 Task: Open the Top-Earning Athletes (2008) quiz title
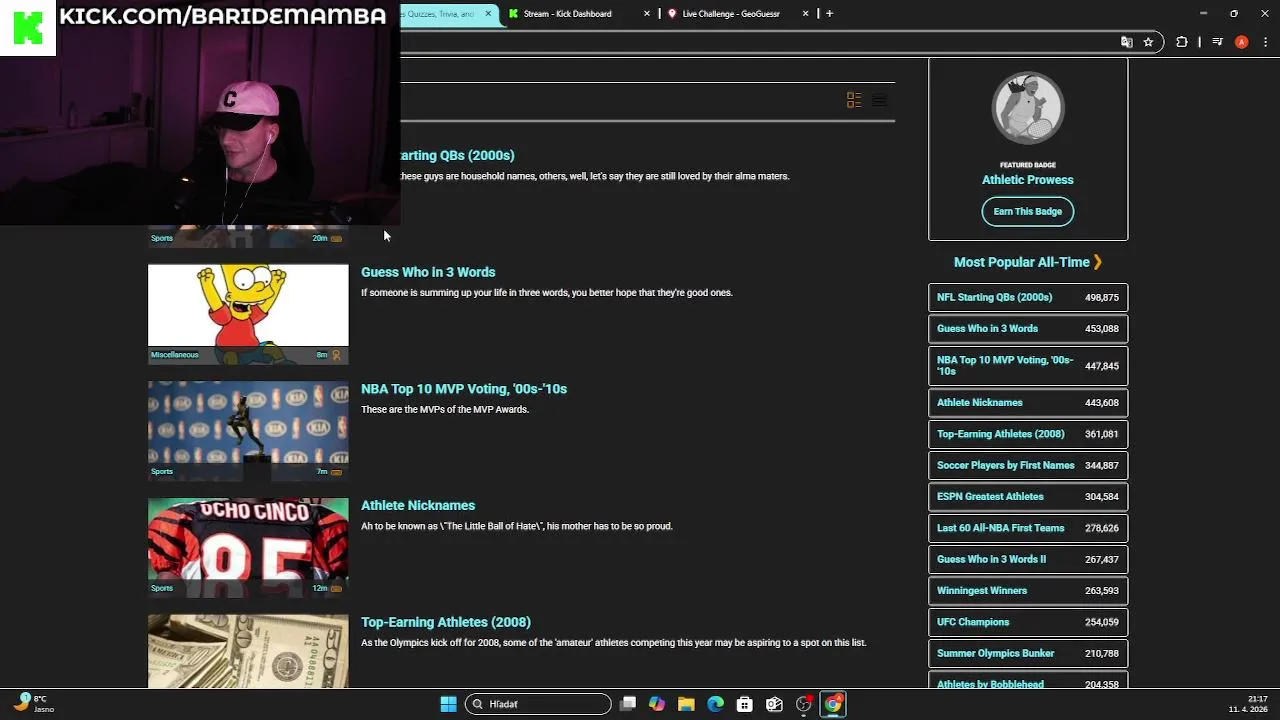pyautogui.click(x=446, y=622)
